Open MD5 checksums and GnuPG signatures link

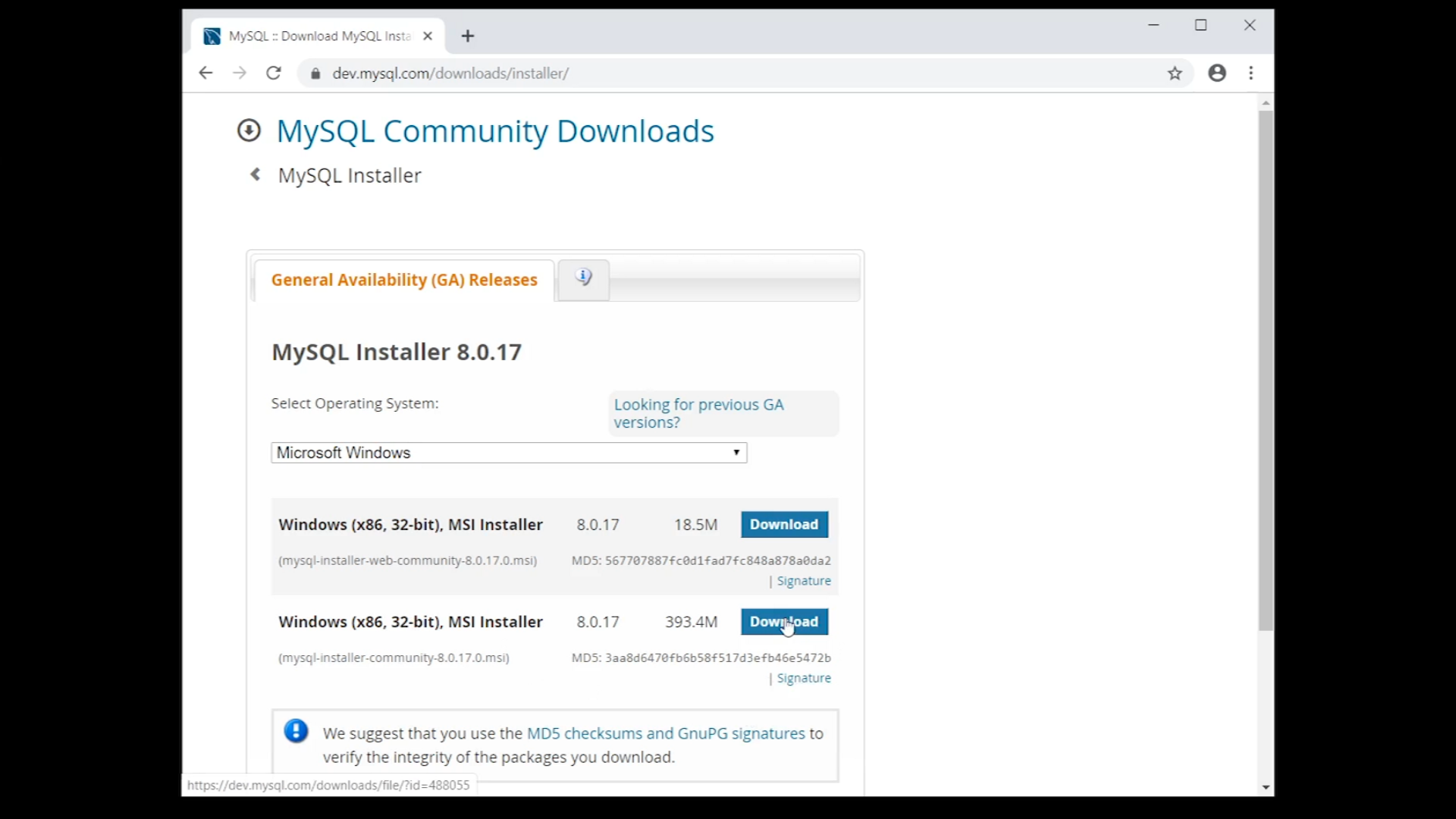(665, 733)
